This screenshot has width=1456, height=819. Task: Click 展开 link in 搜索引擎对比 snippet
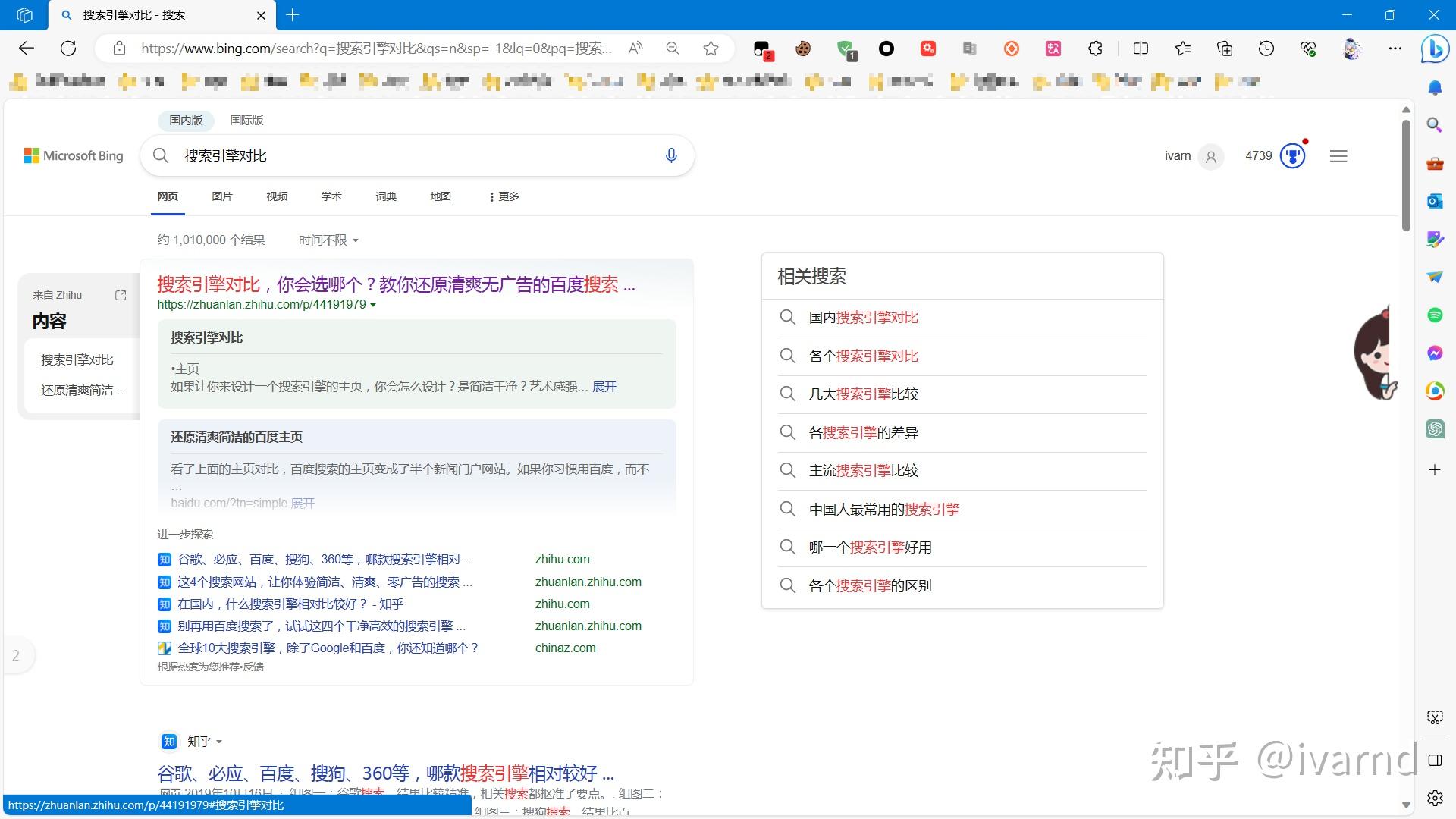pyautogui.click(x=604, y=387)
